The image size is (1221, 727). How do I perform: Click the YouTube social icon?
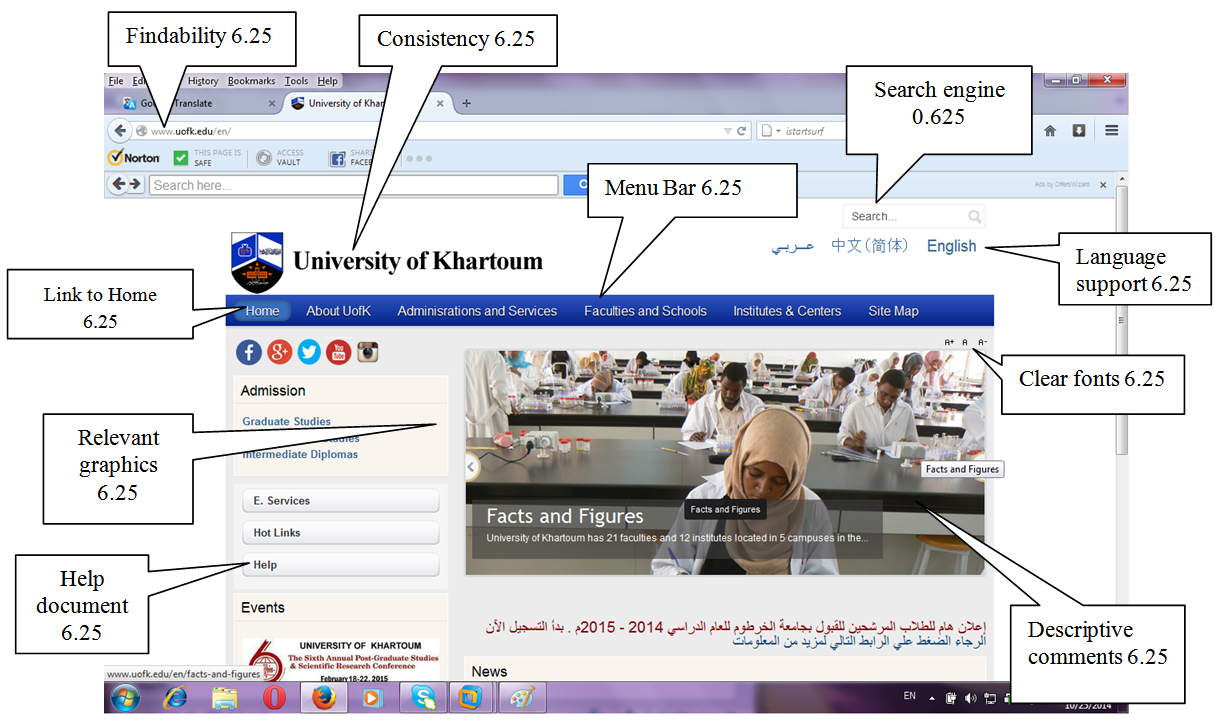click(x=338, y=352)
